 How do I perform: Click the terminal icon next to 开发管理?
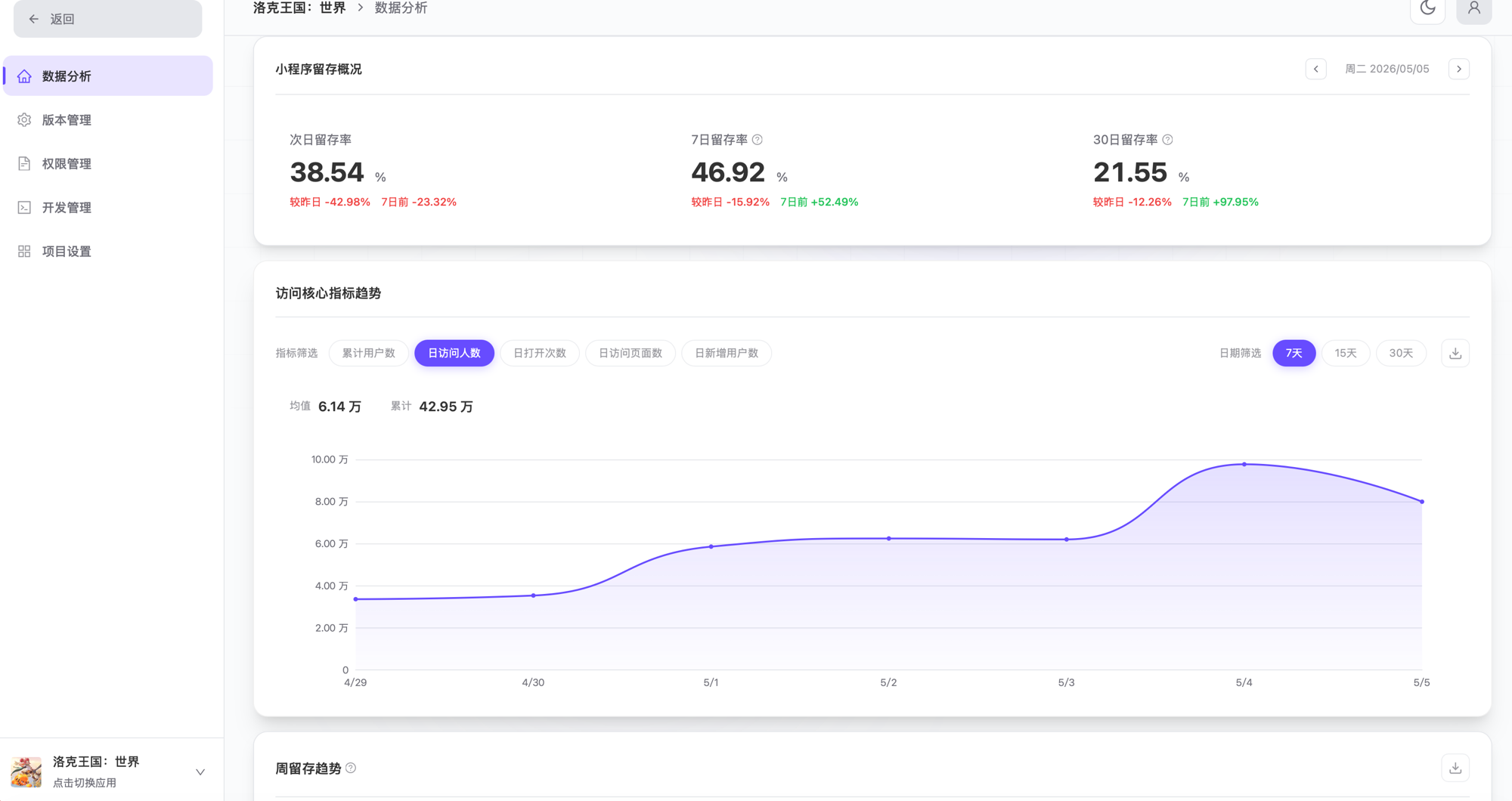(x=24, y=207)
